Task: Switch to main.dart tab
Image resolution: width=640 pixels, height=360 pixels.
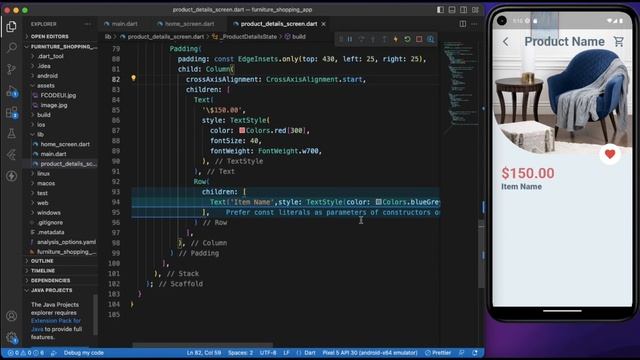Action: (x=121, y=24)
